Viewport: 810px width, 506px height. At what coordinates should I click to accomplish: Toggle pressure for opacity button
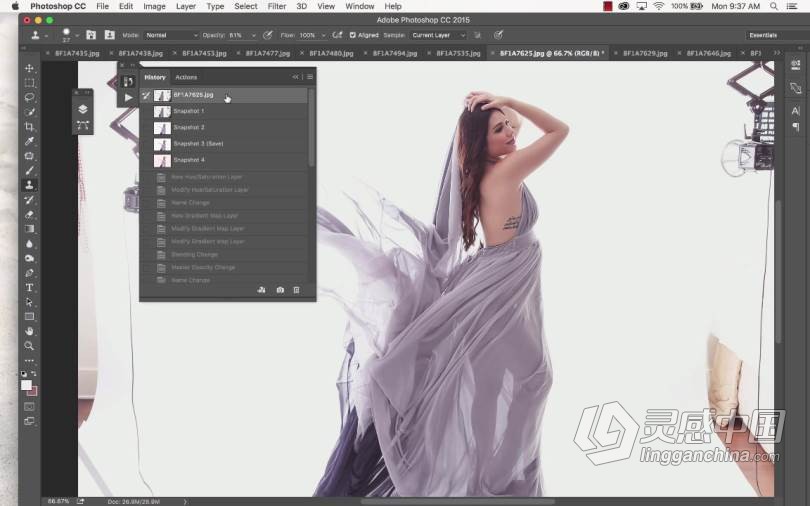point(268,35)
